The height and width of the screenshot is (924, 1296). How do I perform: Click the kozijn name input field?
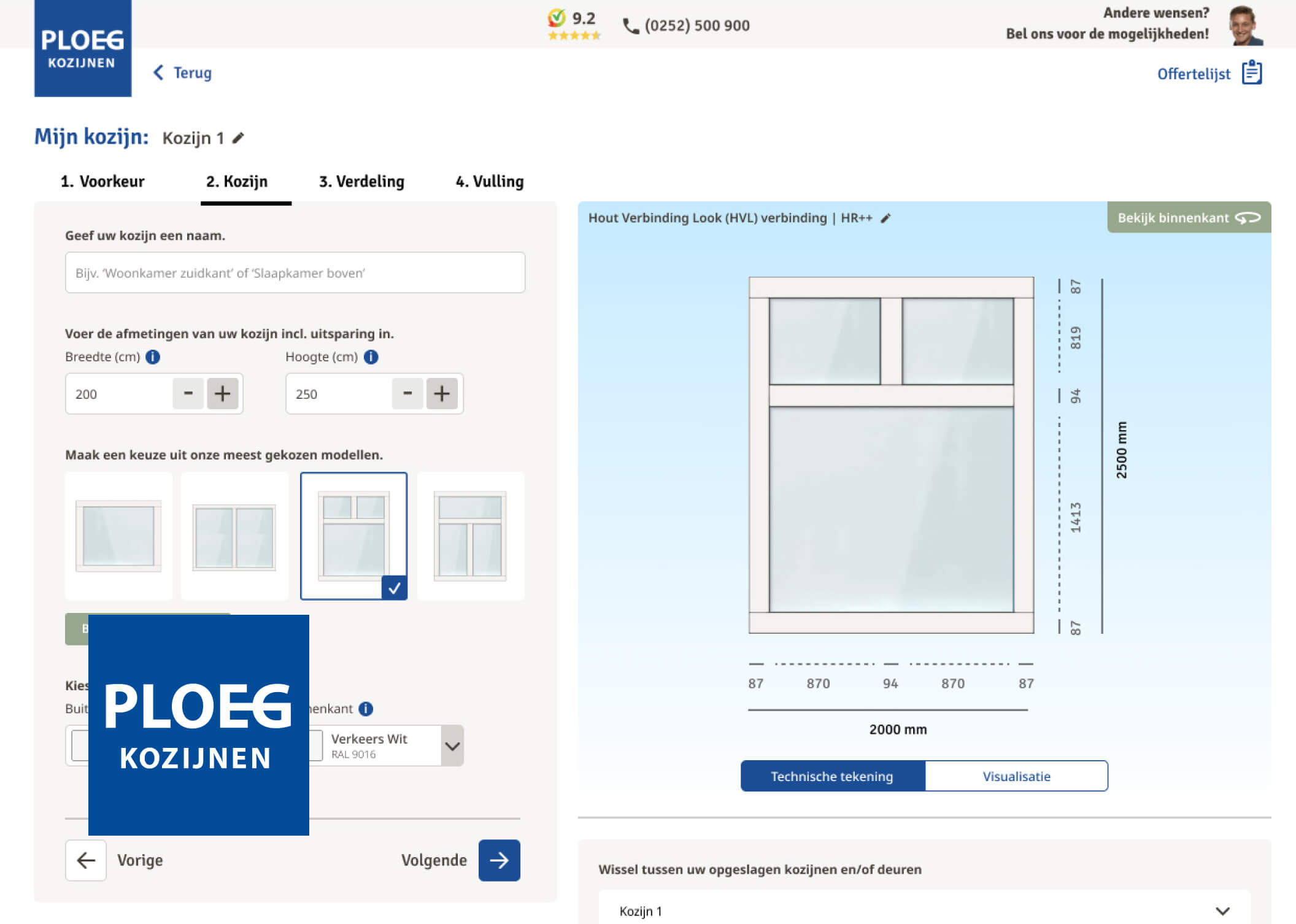pos(295,272)
